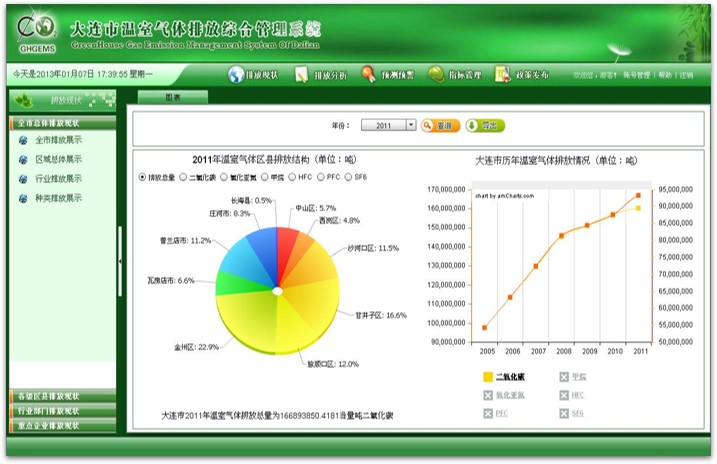The height and width of the screenshot is (464, 717).
Task: Click the 预测预警 navigation icon
Action: 369,75
